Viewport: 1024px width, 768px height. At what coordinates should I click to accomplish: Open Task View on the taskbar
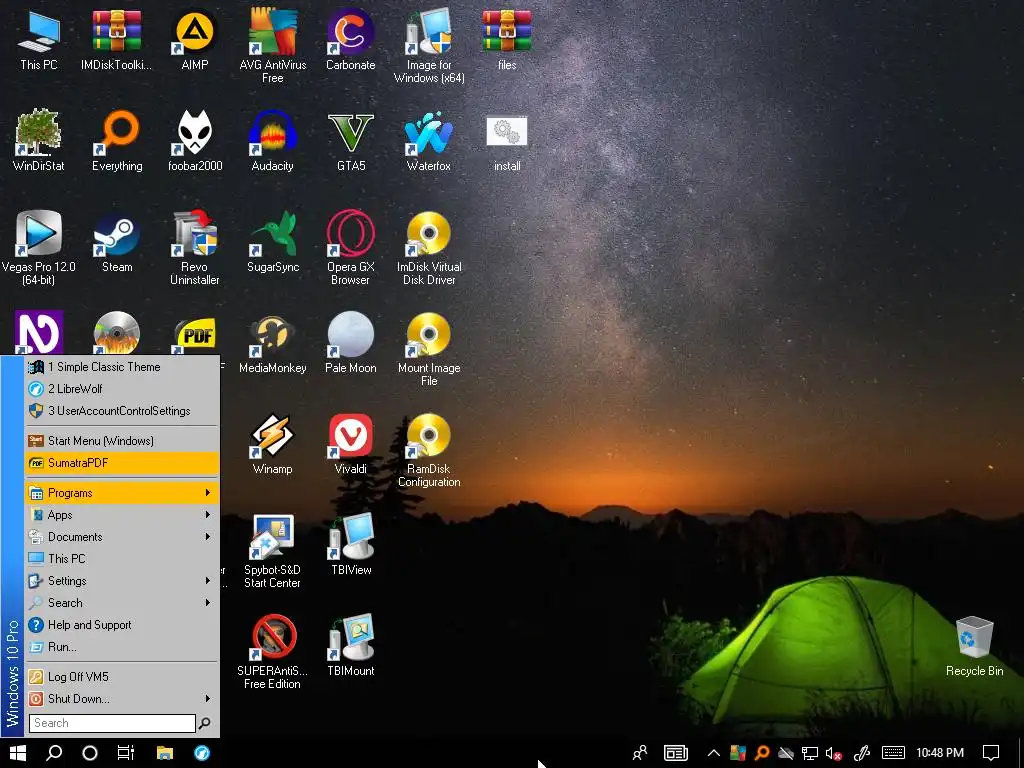coord(125,753)
